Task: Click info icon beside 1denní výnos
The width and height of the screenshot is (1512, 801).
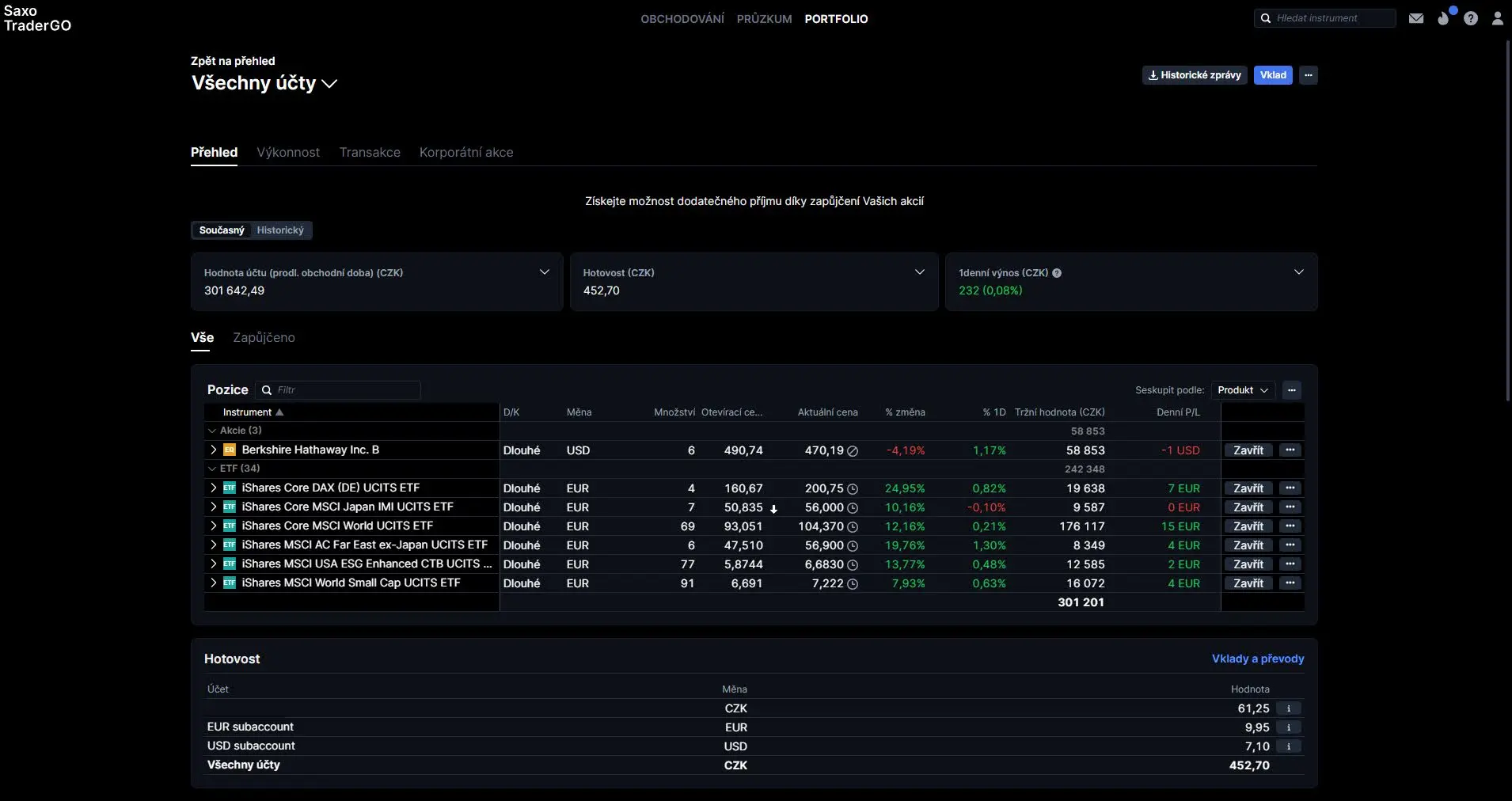Action: [1057, 273]
